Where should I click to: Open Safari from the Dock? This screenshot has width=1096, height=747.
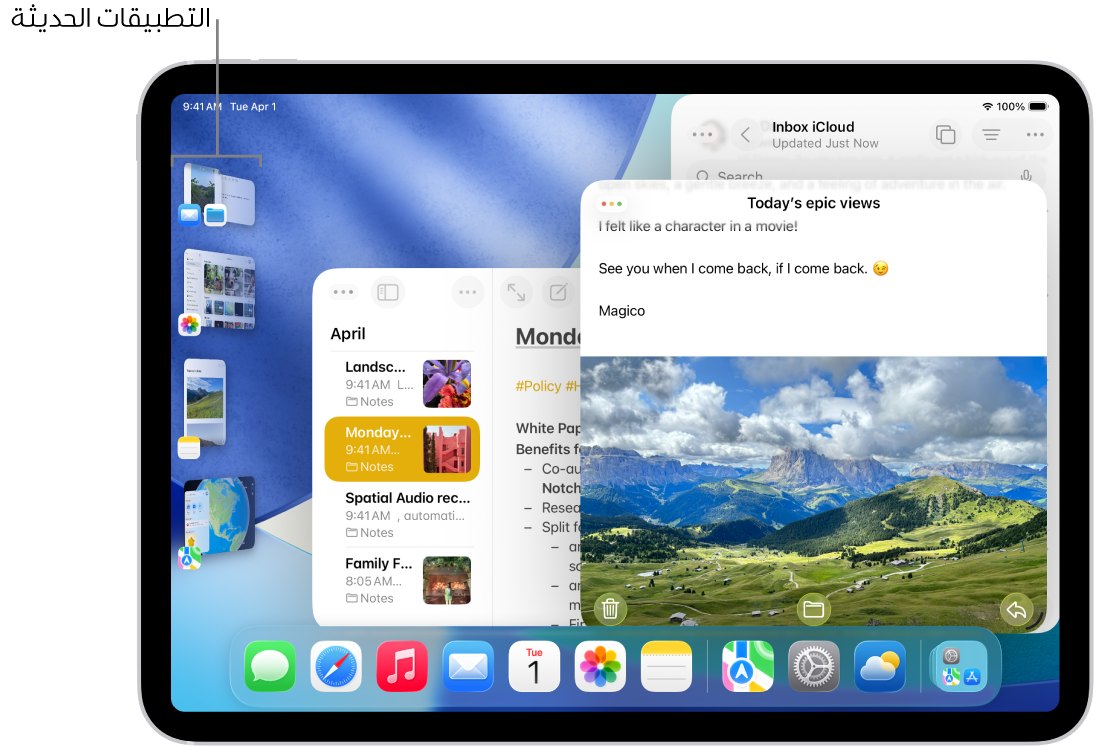335,666
